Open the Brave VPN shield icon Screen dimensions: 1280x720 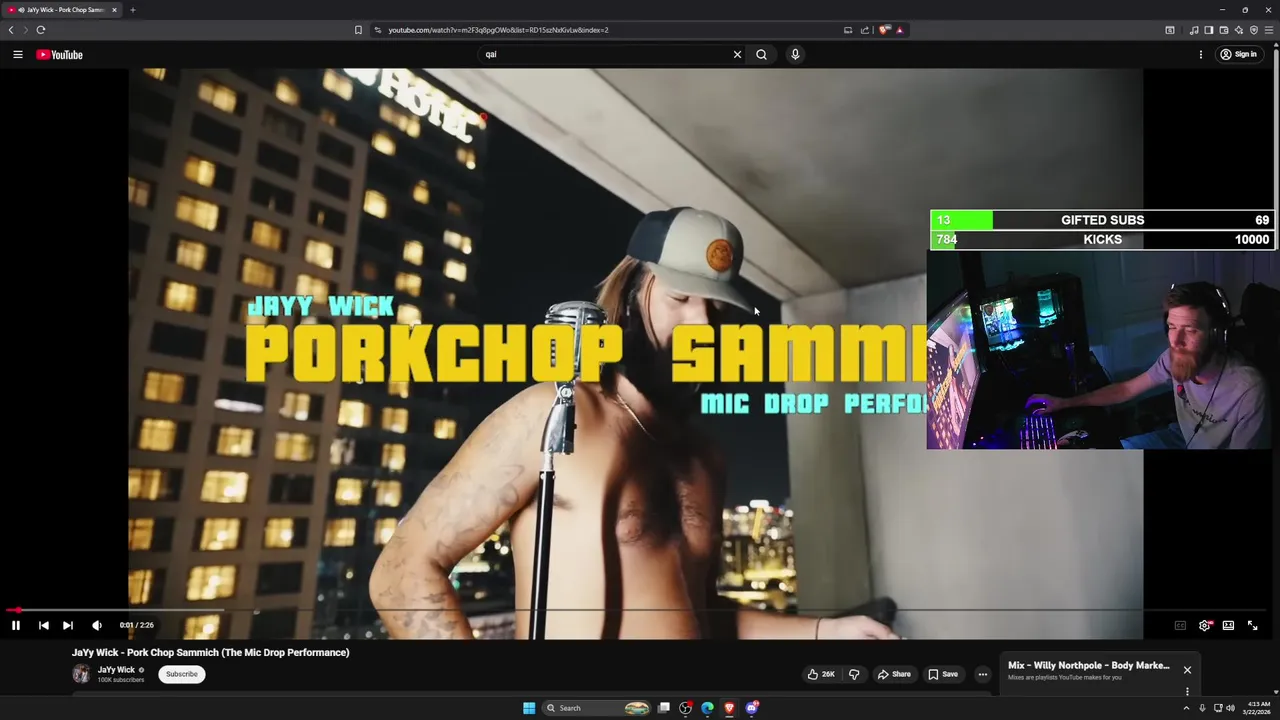[1254, 30]
